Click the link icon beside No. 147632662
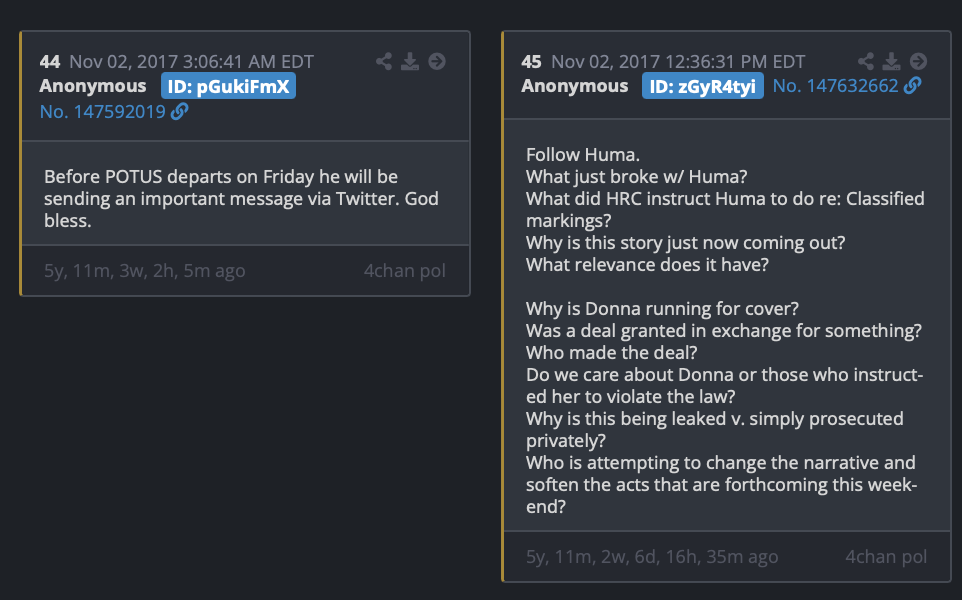The image size is (962, 600). [912, 86]
